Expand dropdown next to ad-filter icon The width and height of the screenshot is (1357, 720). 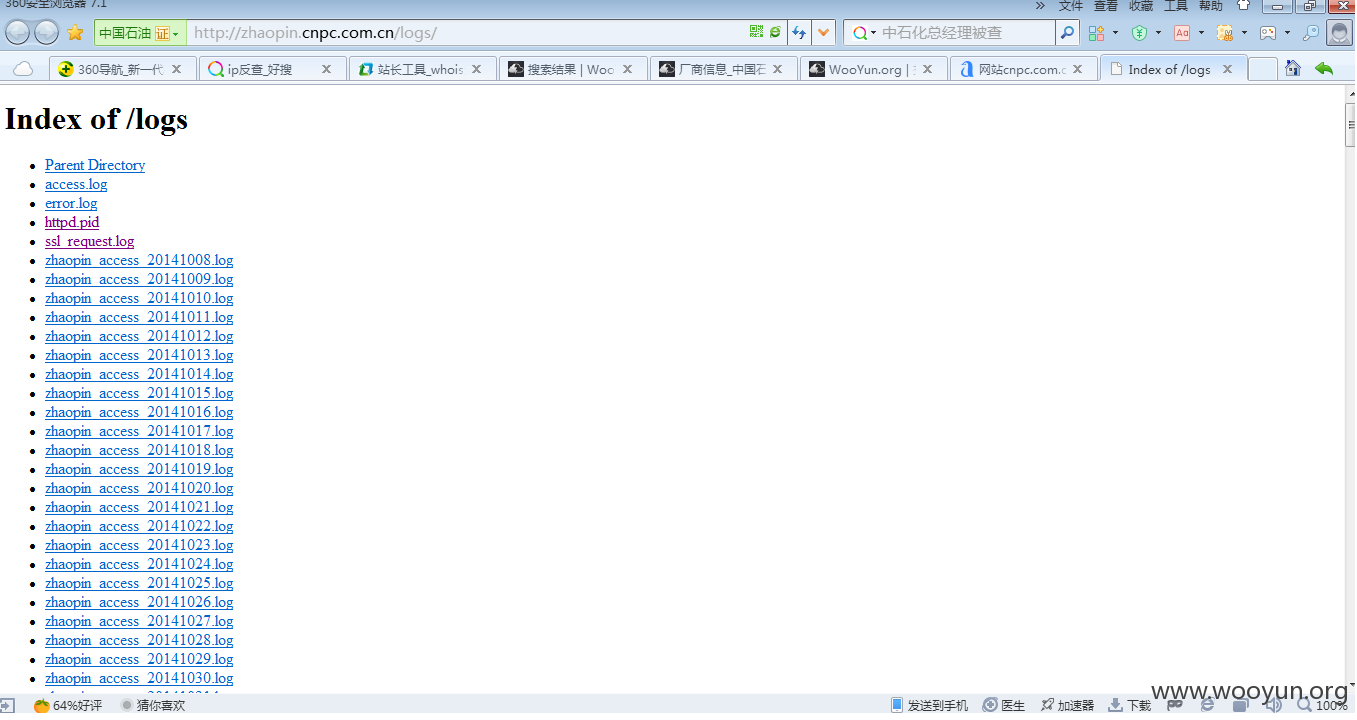click(1244, 33)
